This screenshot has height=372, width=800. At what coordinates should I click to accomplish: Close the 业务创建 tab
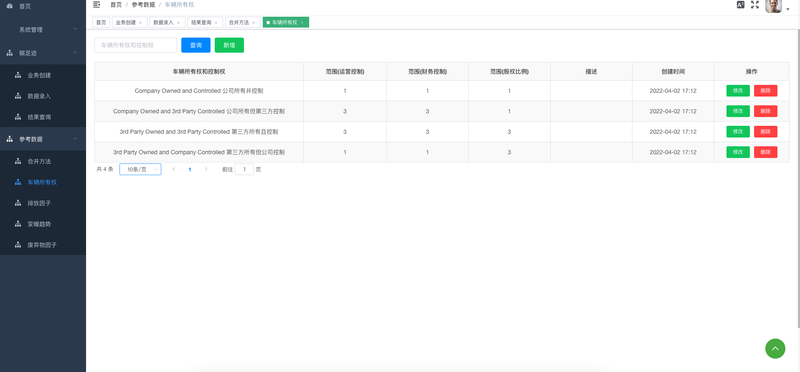coord(140,23)
